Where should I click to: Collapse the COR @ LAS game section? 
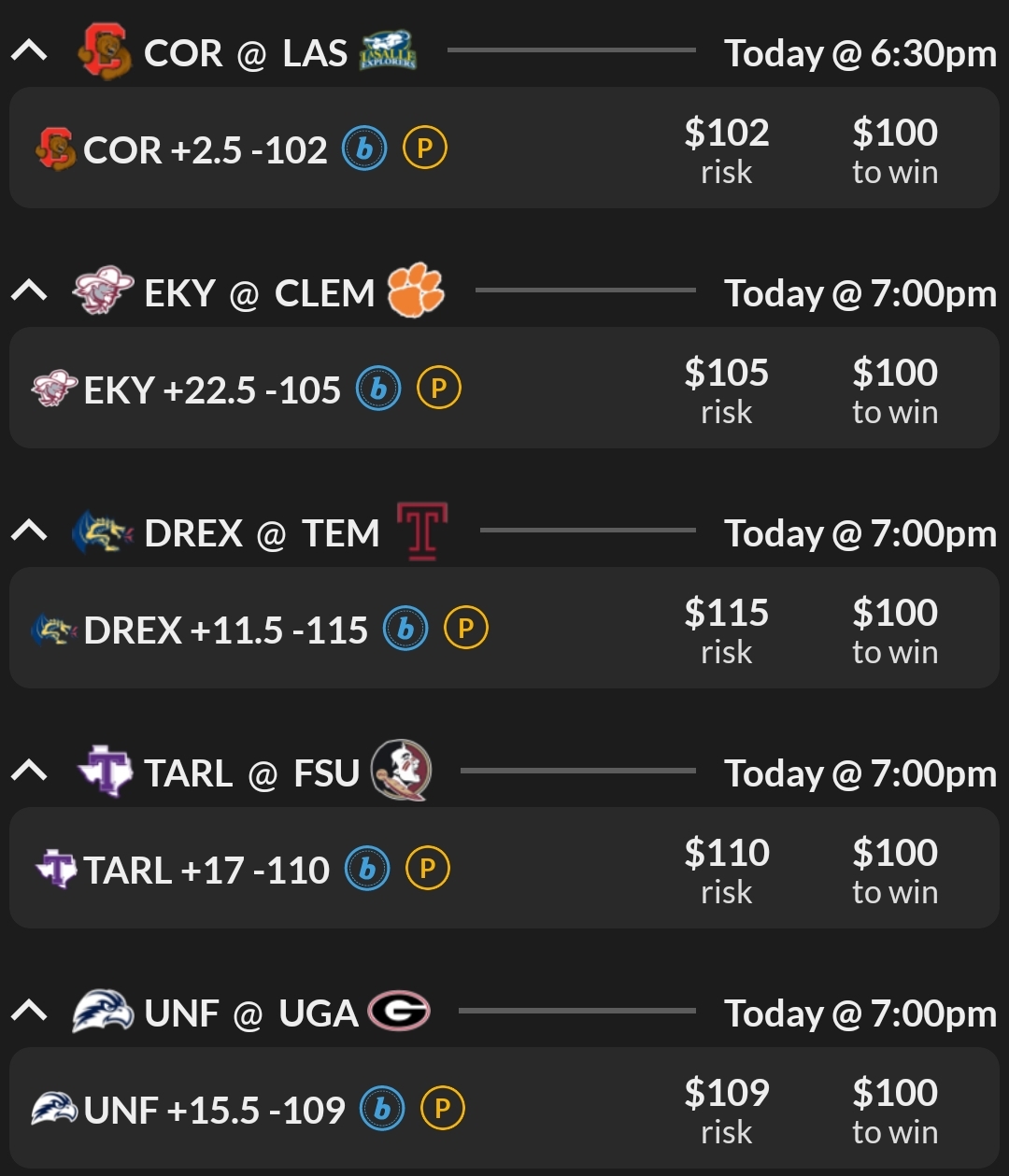[29, 51]
